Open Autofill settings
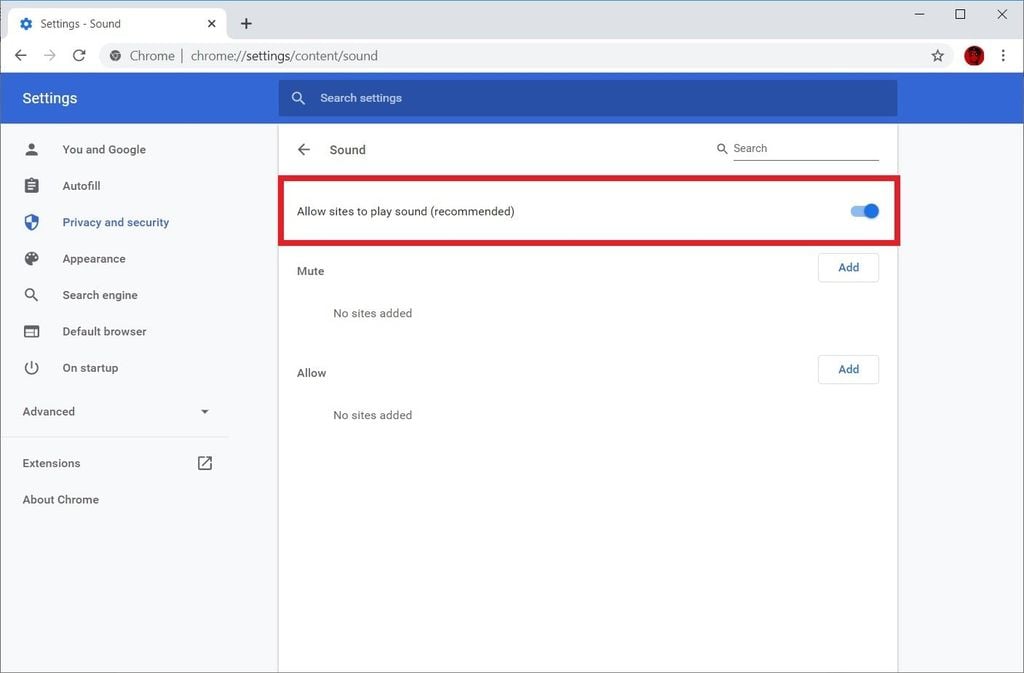Screen dimensions: 1024x673 pyautogui.click(x=81, y=186)
